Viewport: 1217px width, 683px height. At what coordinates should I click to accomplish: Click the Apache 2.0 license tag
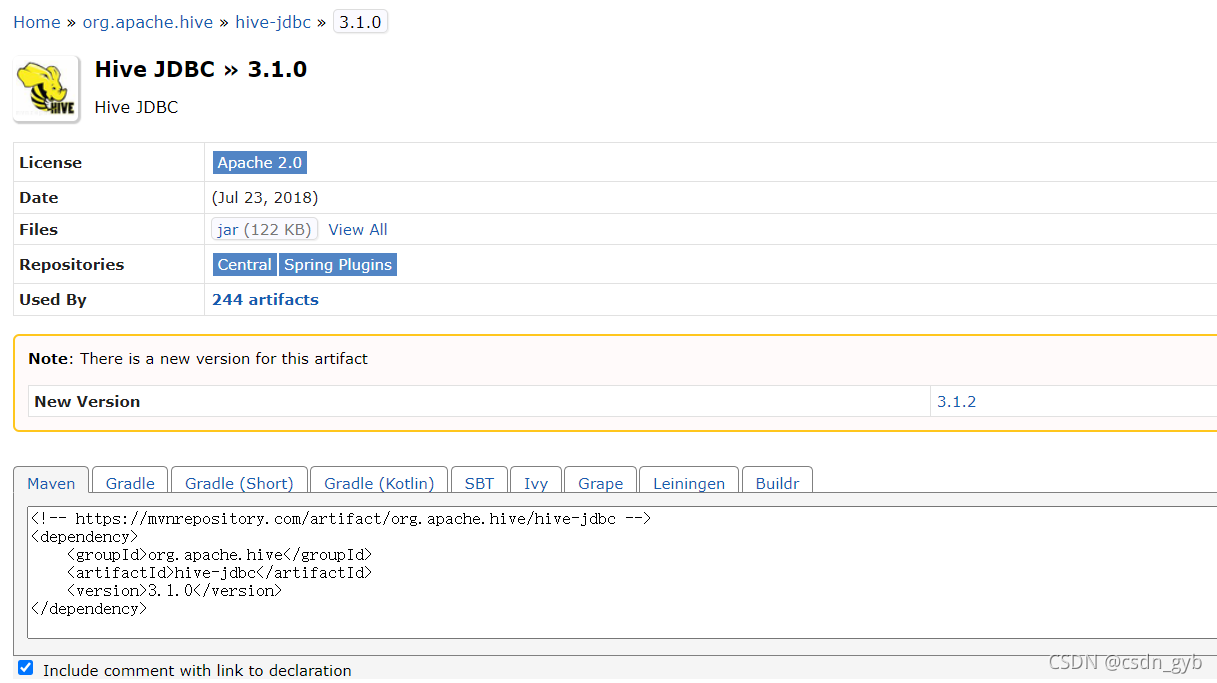[260, 162]
